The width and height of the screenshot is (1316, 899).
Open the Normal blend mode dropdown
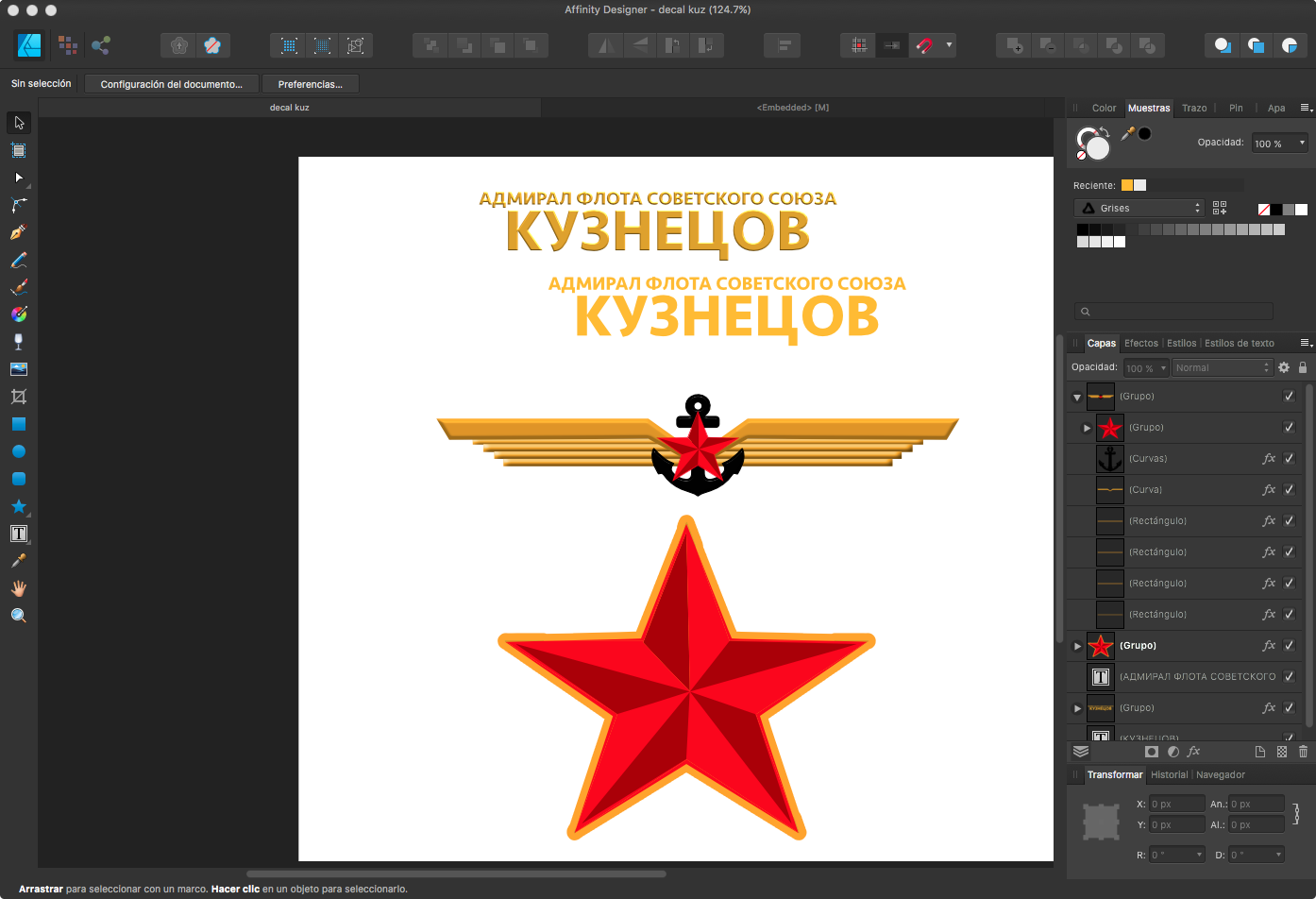click(1223, 367)
